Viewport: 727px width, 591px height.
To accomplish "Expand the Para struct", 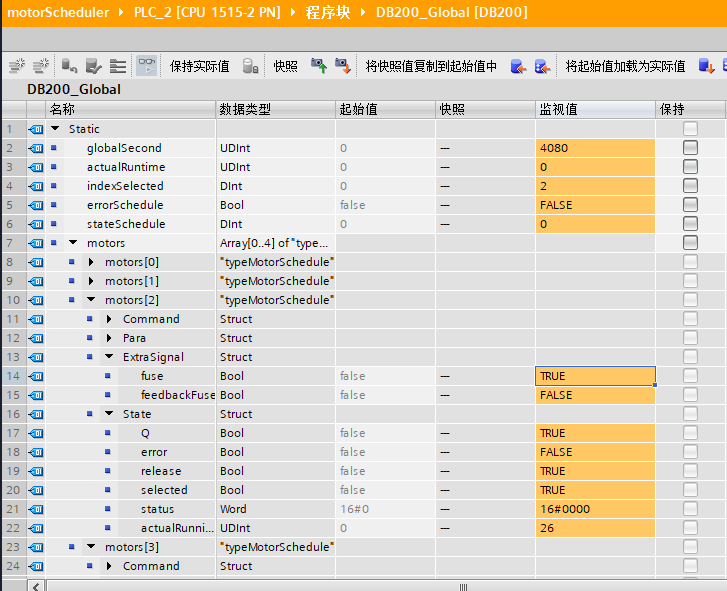I will 109,338.
